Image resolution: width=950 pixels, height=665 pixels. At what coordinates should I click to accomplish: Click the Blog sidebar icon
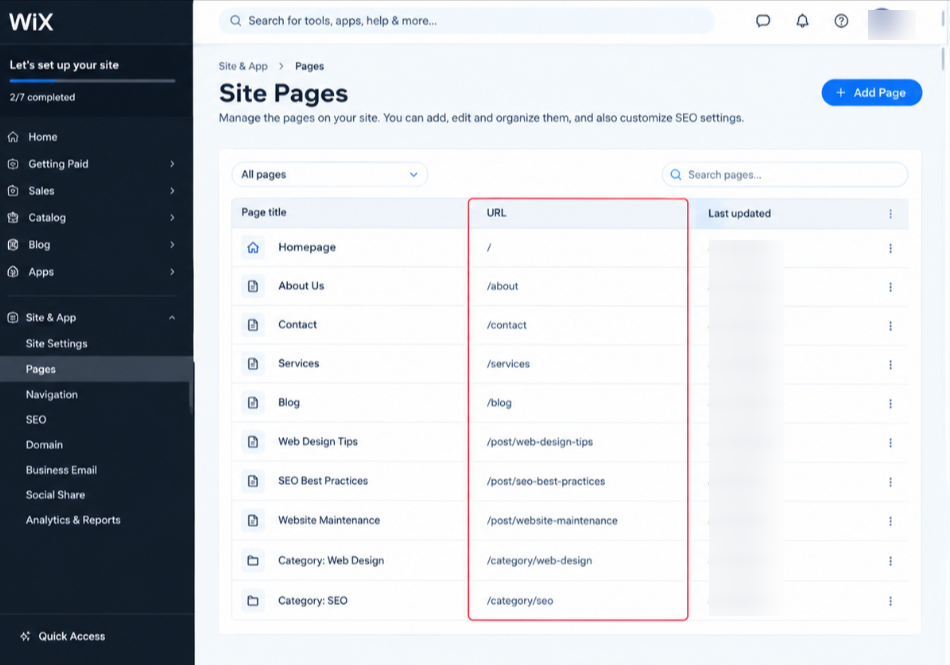pos(13,245)
